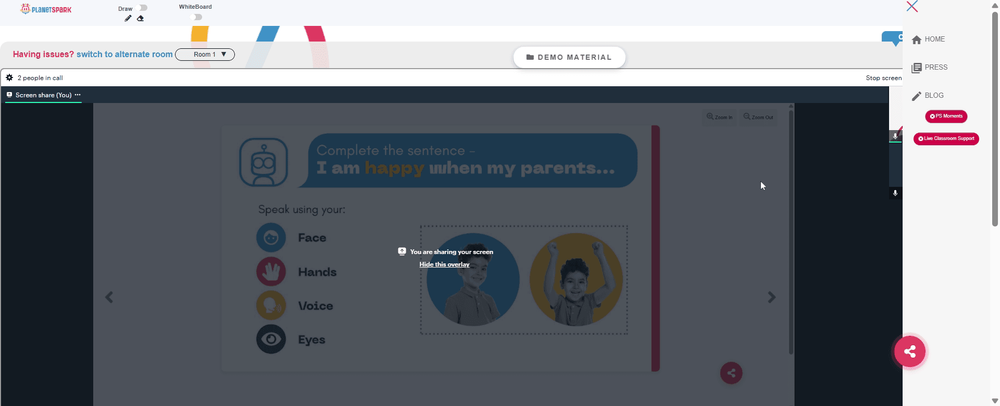1000x406 pixels.
Task: Click the slide viewer vertical scrollbar
Action: [791, 233]
